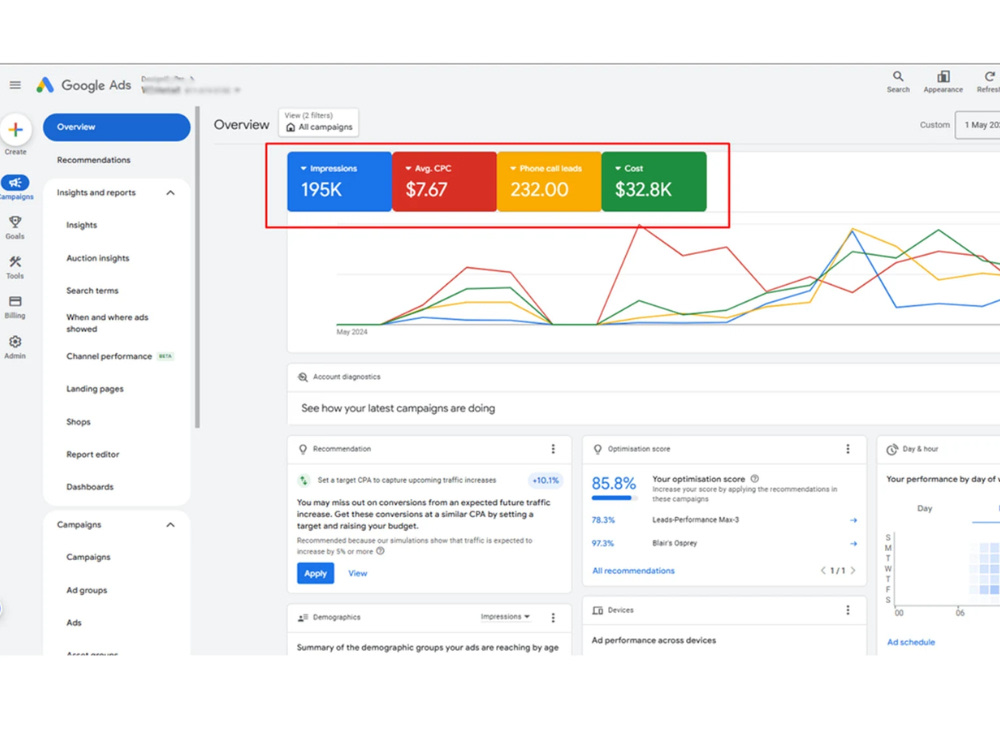Screen dimensions: 1000x750
Task: Open the hamburger main menu
Action: click(x=15, y=85)
